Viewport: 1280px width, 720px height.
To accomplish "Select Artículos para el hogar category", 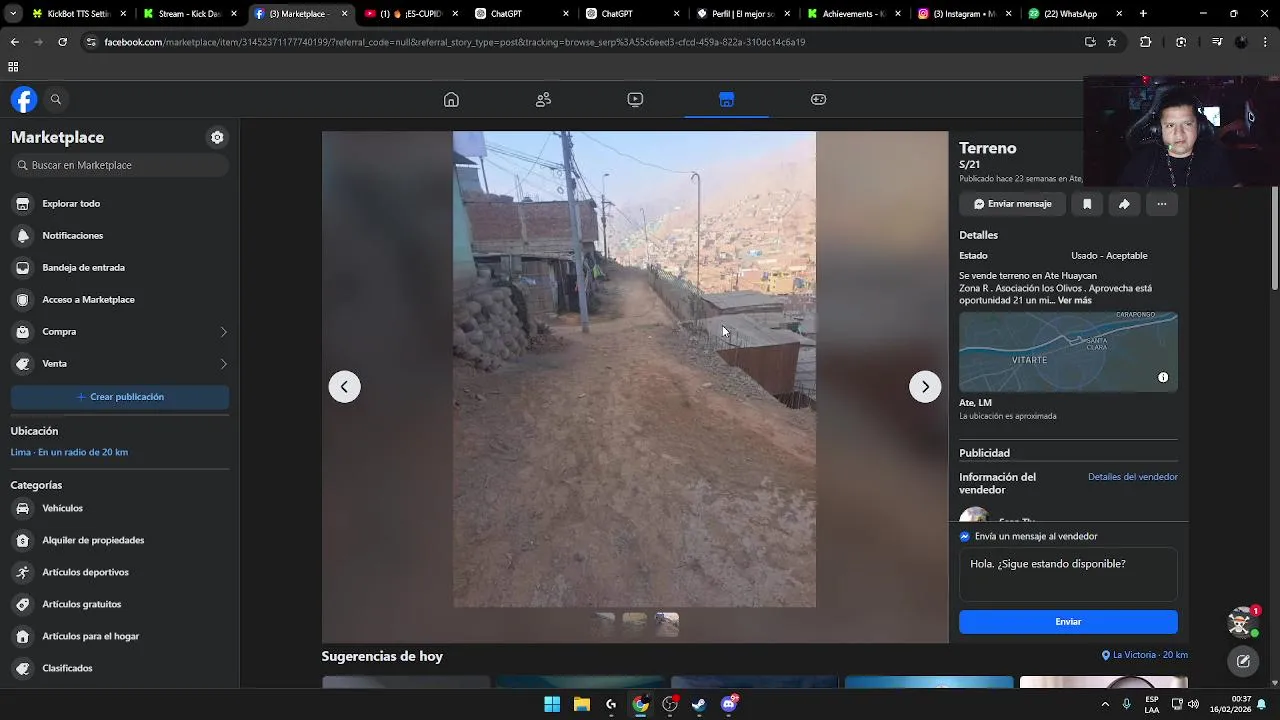I will 120,636.
